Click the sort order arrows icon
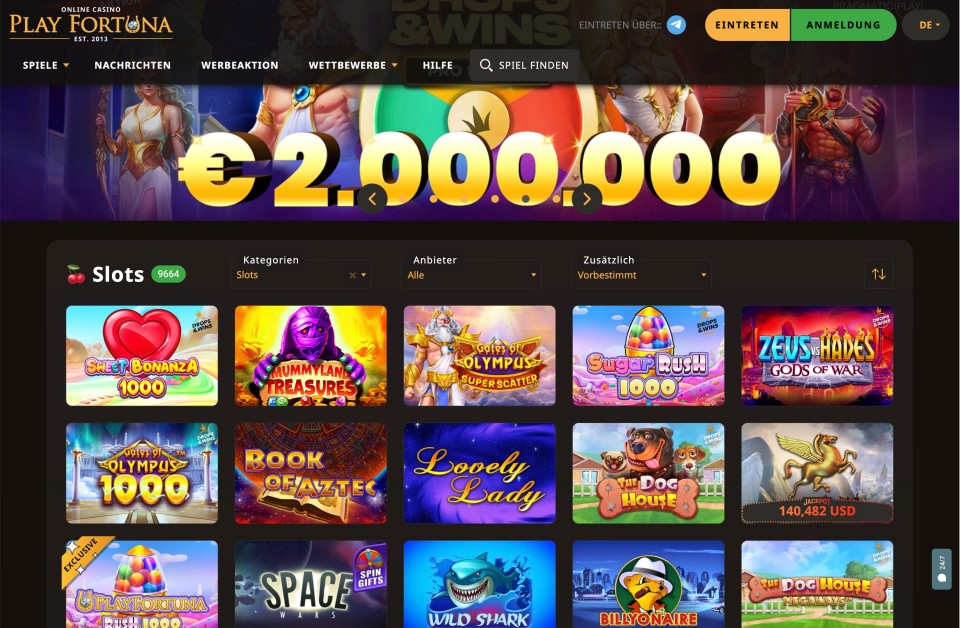 pyautogui.click(x=879, y=274)
